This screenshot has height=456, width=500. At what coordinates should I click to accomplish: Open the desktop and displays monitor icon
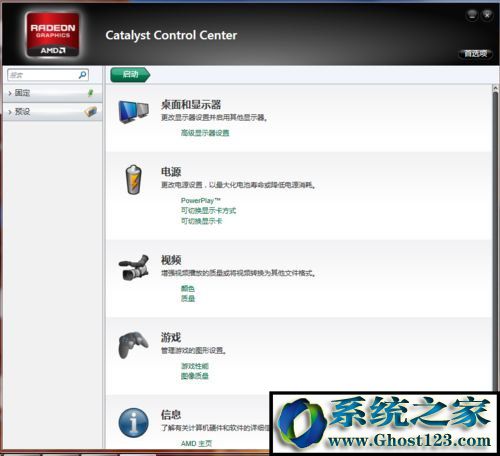click(x=133, y=112)
